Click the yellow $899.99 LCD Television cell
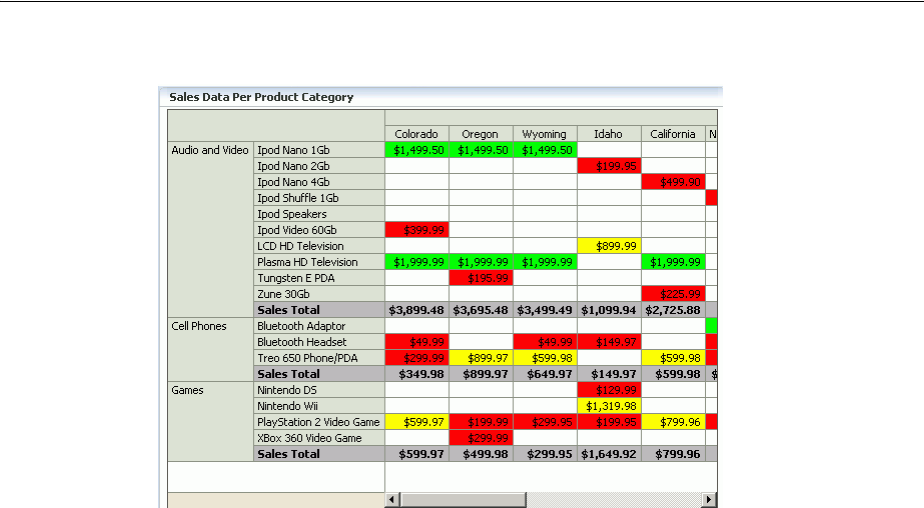 tap(609, 246)
